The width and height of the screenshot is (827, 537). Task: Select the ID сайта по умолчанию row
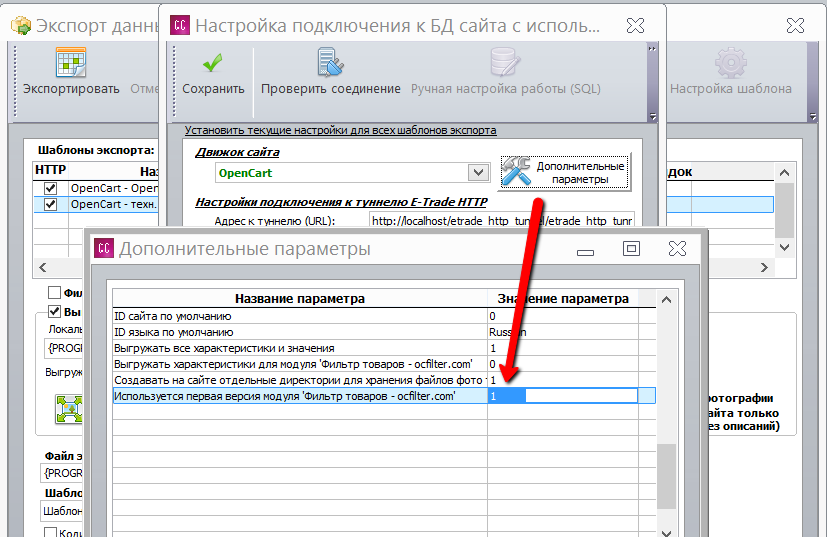384,316
